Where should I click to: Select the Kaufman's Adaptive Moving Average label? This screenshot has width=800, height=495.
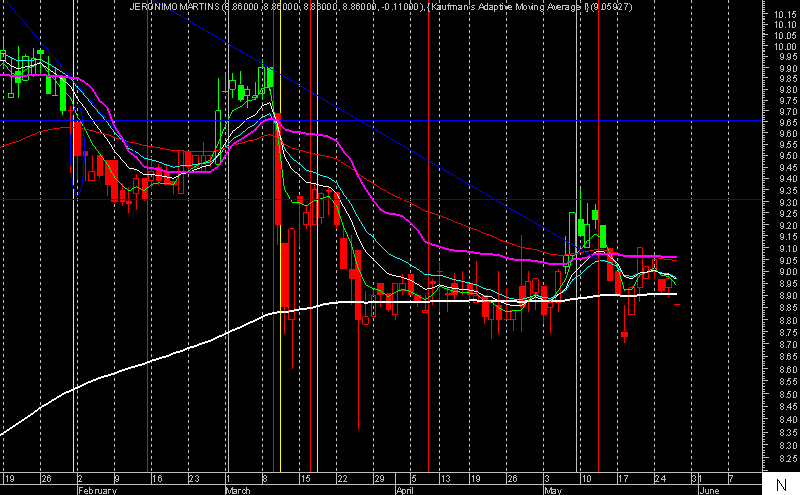[508, 7]
